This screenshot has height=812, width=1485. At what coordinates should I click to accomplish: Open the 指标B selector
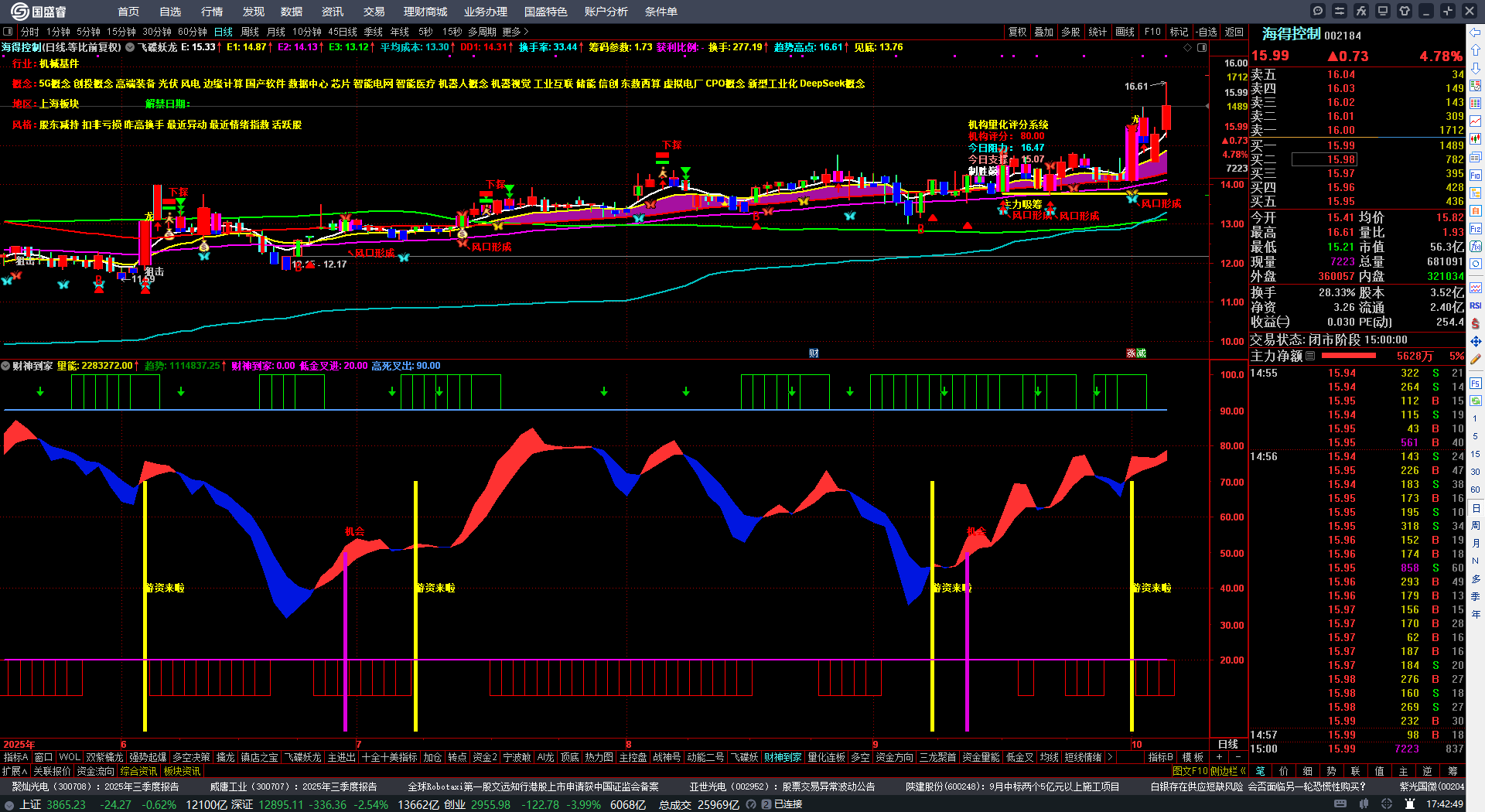[1160, 757]
